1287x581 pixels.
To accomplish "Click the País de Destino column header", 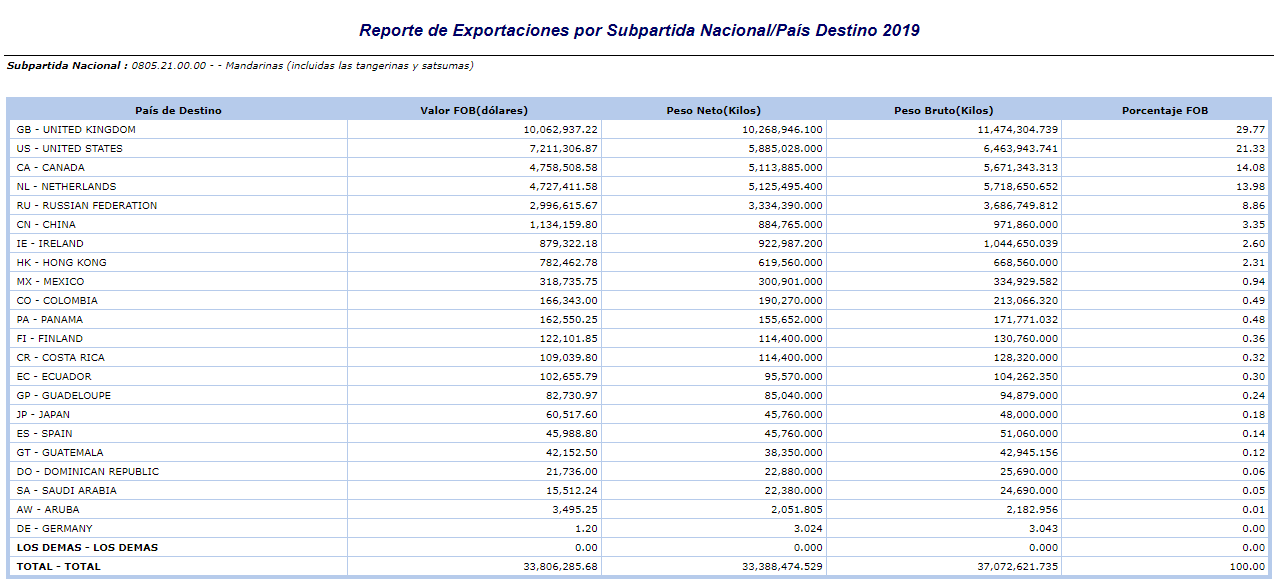I will 178,110.
